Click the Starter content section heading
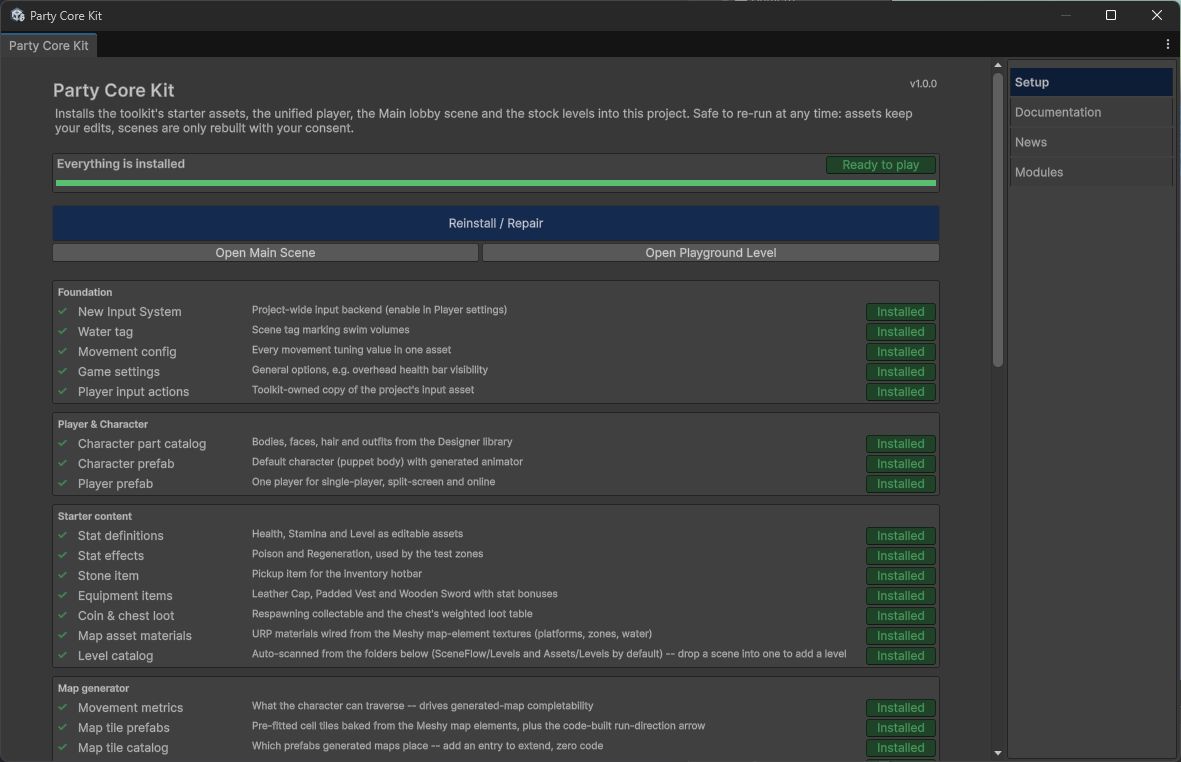The height and width of the screenshot is (762, 1181). (x=94, y=516)
